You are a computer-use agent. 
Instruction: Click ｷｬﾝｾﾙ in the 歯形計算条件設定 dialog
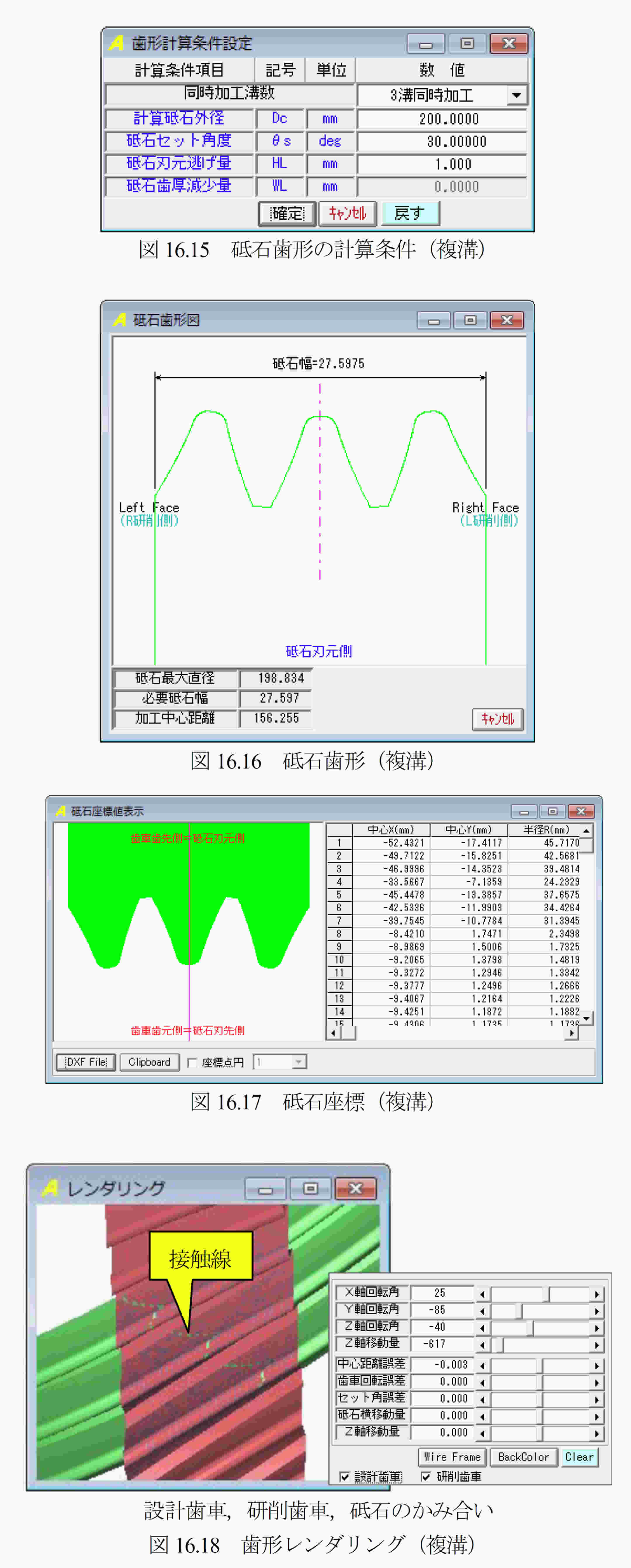click(347, 213)
